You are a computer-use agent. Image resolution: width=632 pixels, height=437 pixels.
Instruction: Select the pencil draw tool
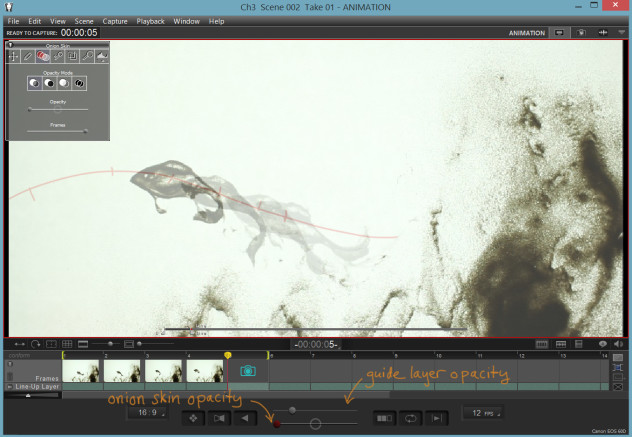click(x=28, y=57)
